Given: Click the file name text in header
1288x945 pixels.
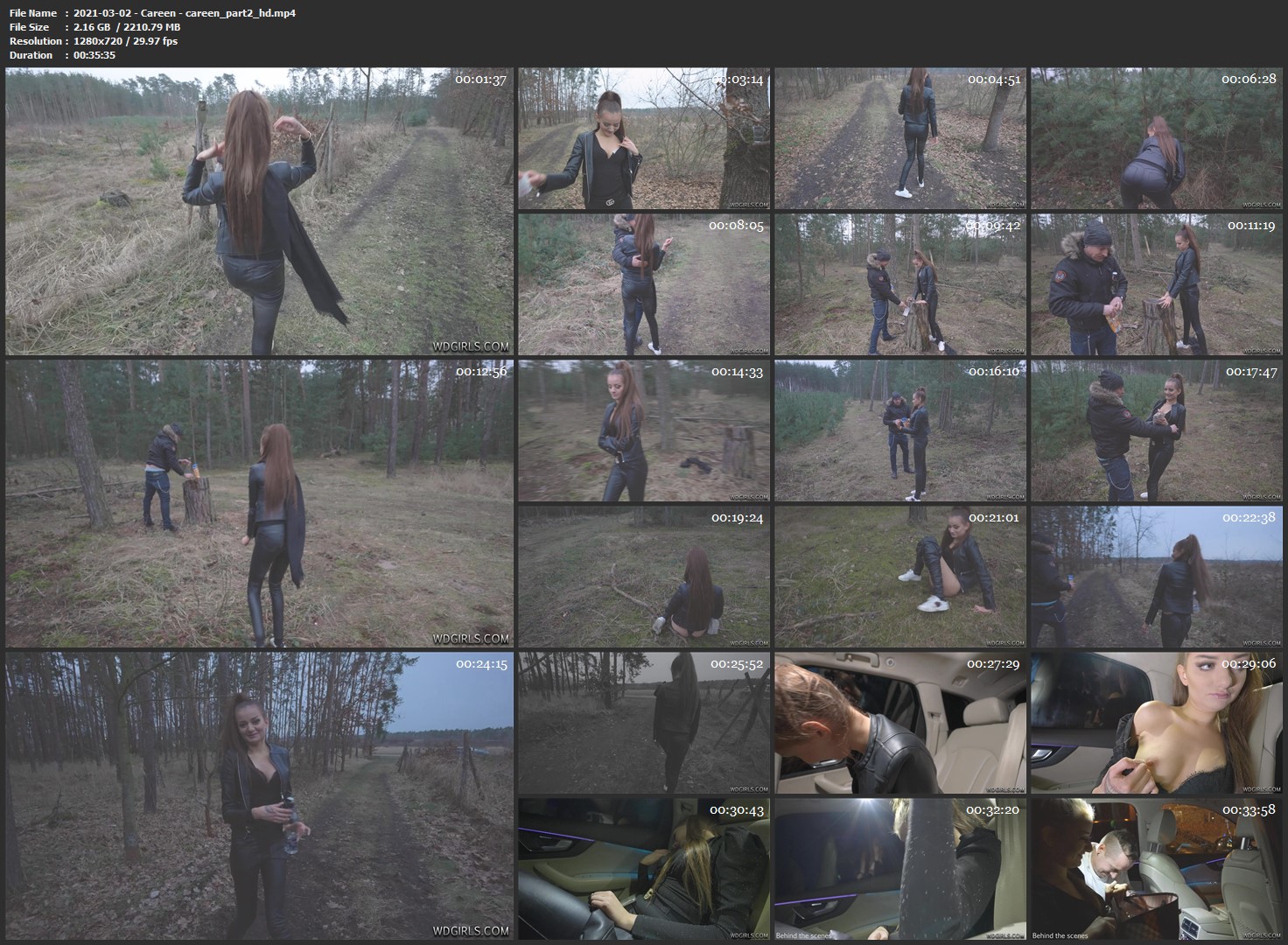Looking at the screenshot, I should (x=185, y=13).
